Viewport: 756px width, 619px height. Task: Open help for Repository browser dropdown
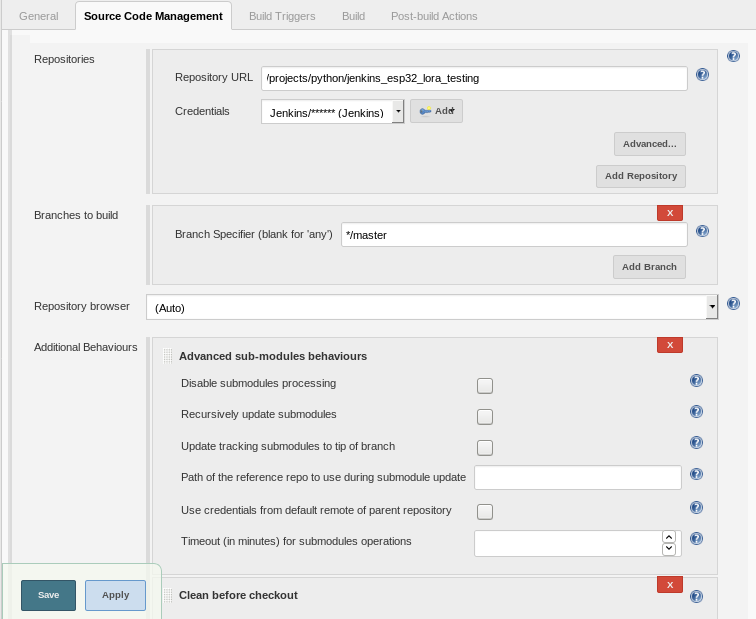coord(733,303)
